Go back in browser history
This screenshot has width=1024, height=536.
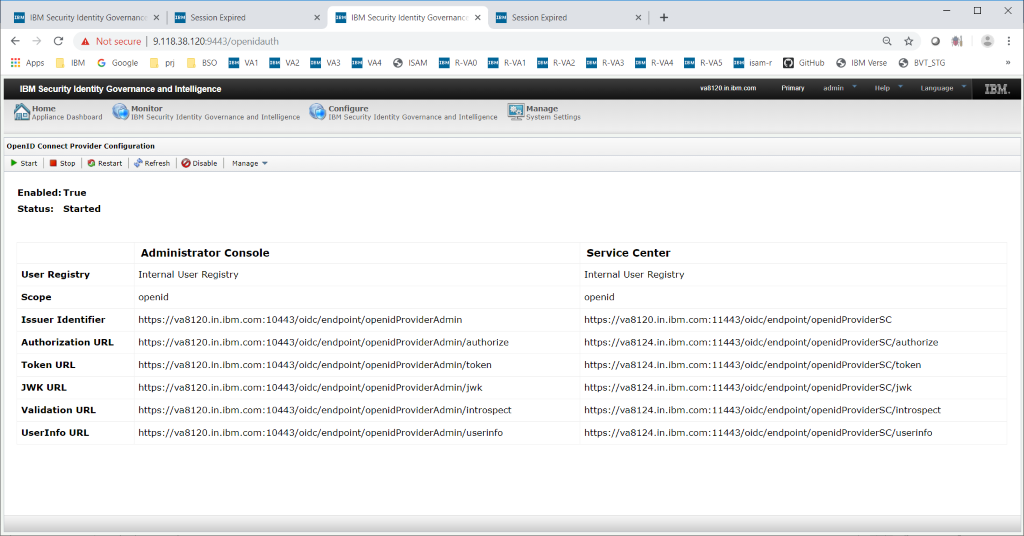(15, 41)
